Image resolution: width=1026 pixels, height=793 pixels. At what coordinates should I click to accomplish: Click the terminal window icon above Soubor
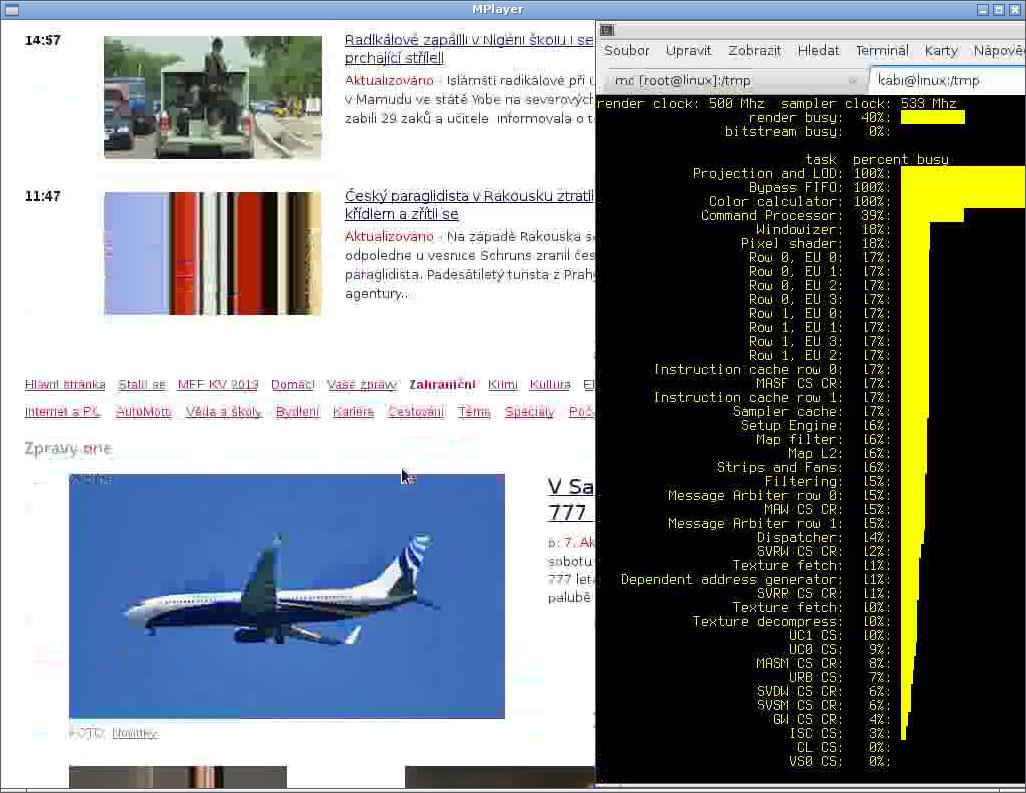[x=607, y=30]
